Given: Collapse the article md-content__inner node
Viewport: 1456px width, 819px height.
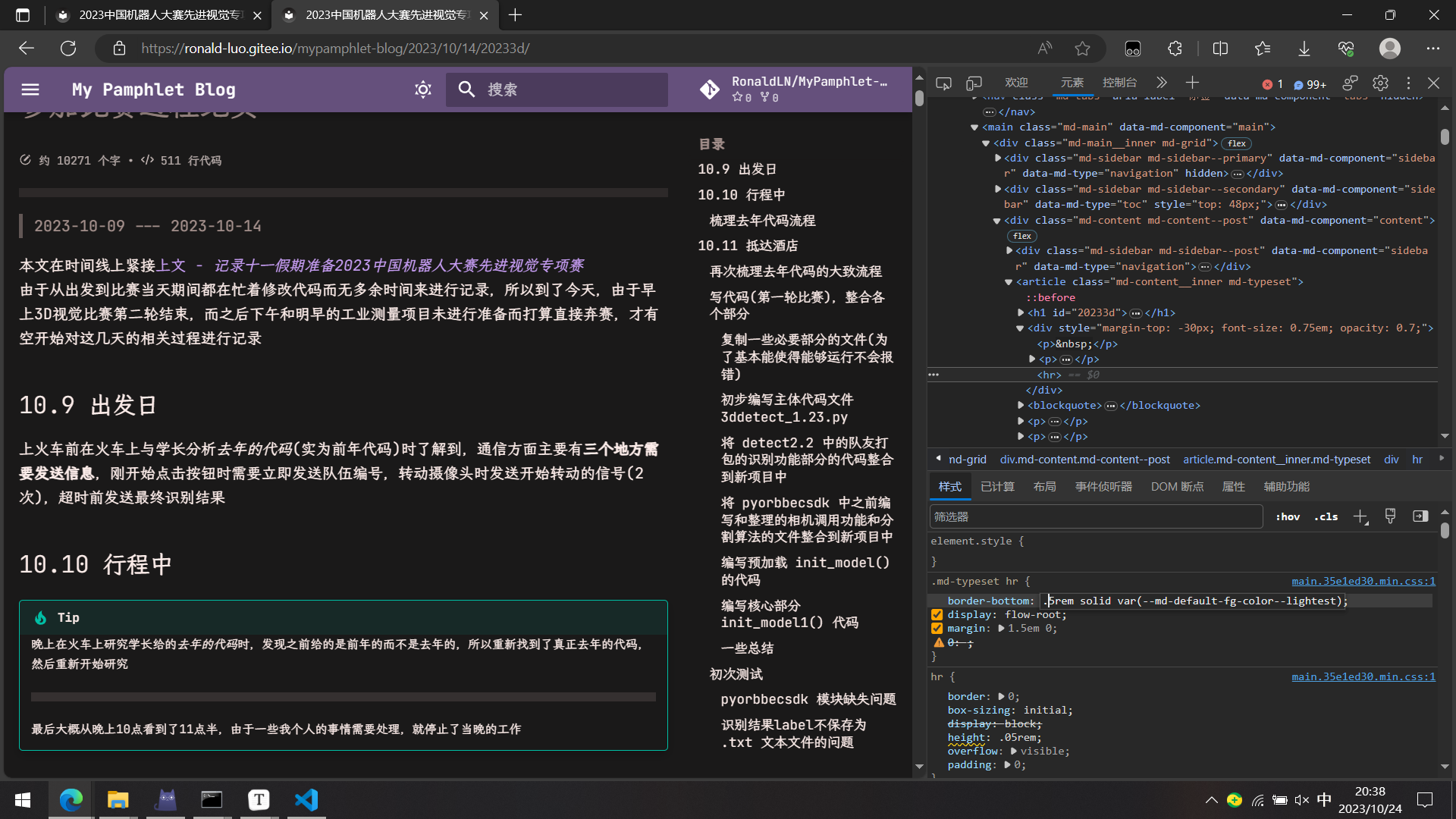Looking at the screenshot, I should pyautogui.click(x=1009, y=282).
